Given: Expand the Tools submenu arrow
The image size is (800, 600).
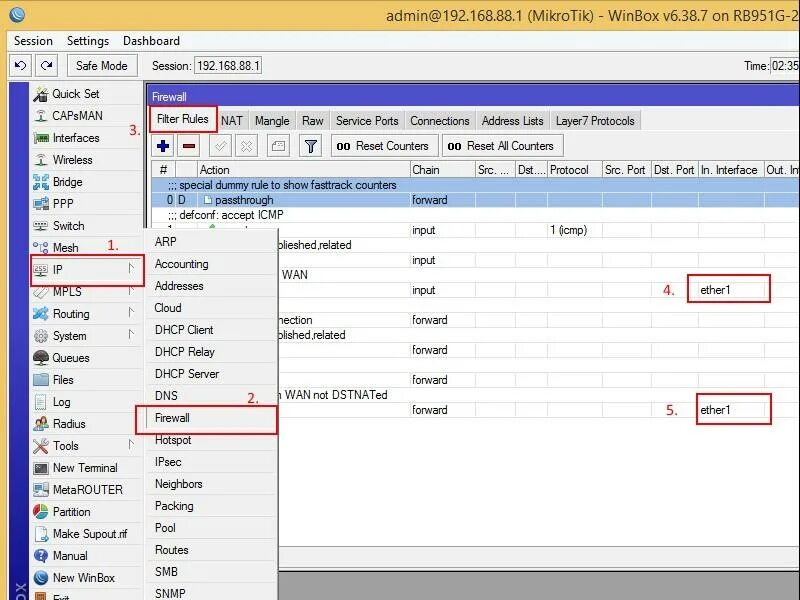Looking at the screenshot, I should pyautogui.click(x=131, y=445).
